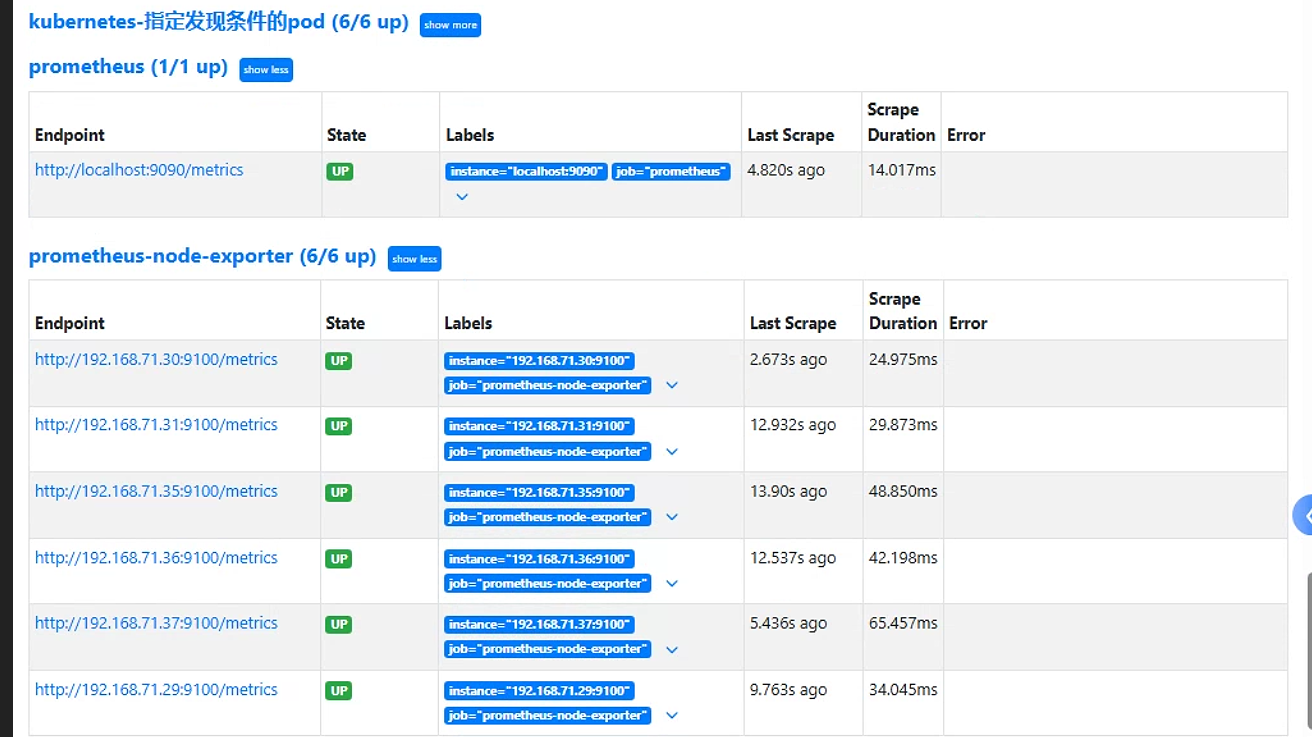This screenshot has height=737, width=1312.
Task: Click the job="prometheus" label badge
Action: tap(671, 172)
